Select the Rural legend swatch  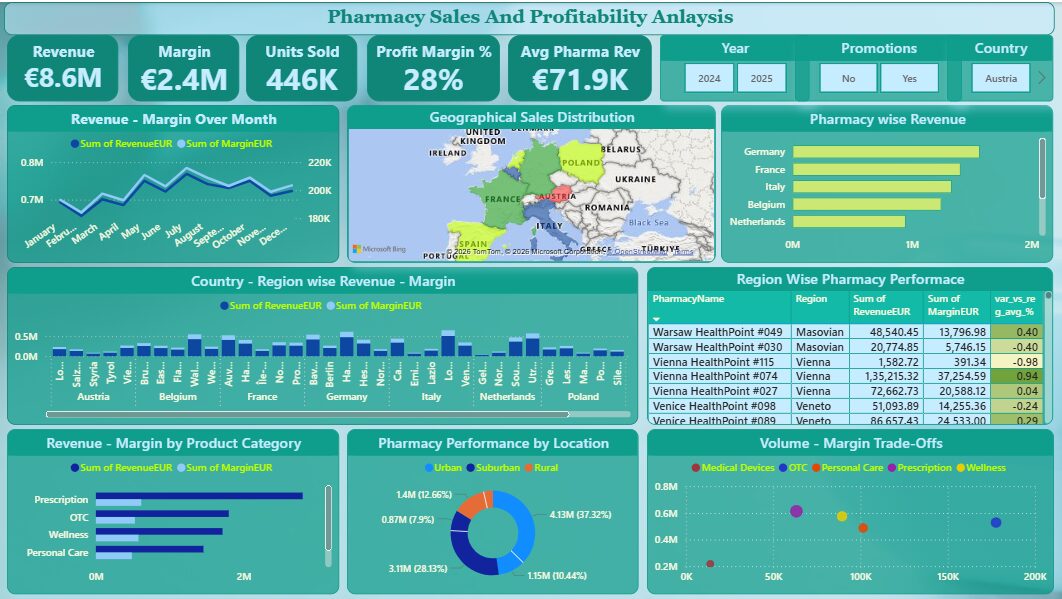(x=529, y=467)
